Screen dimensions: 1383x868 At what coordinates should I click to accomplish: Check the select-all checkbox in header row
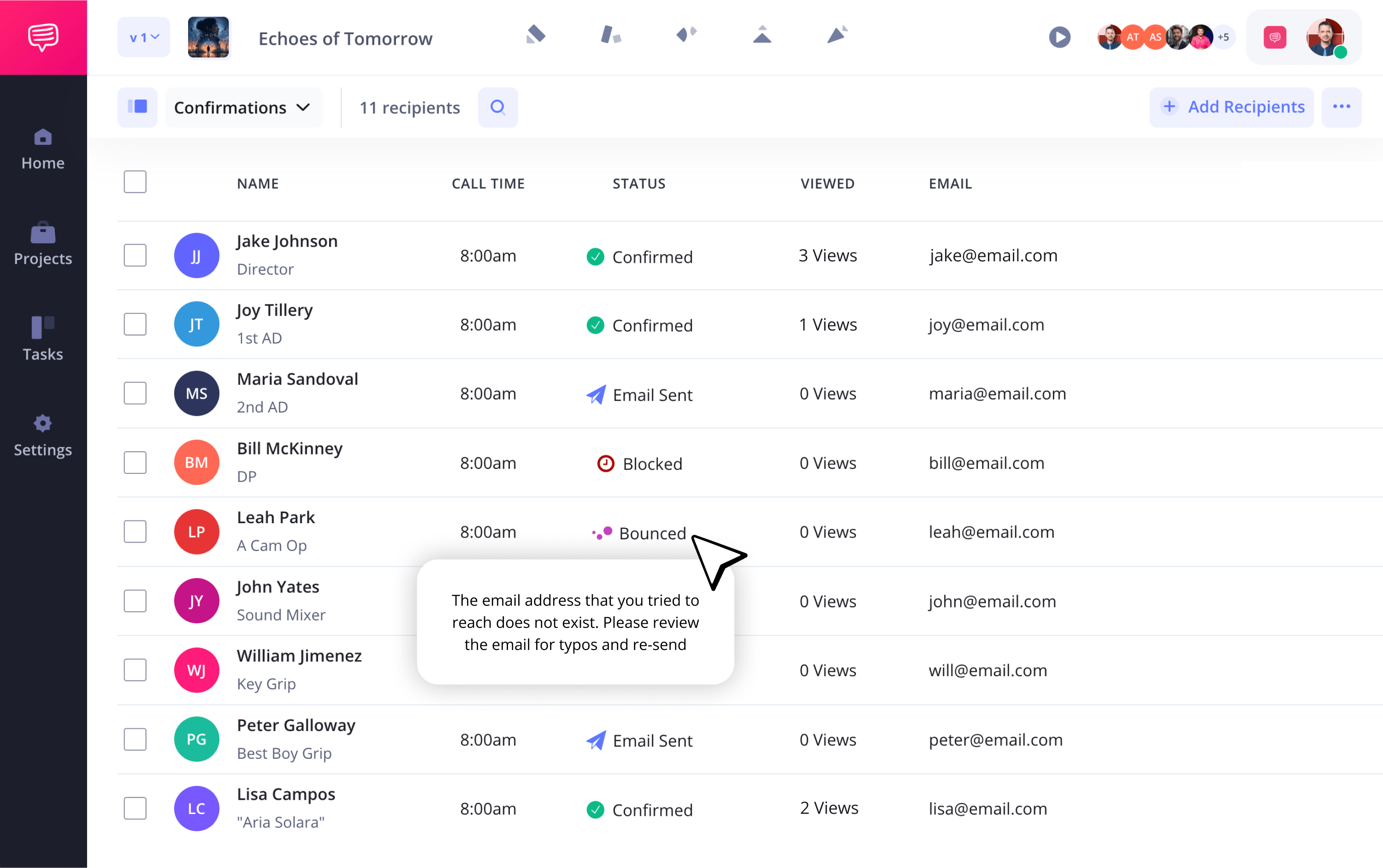[x=135, y=182]
